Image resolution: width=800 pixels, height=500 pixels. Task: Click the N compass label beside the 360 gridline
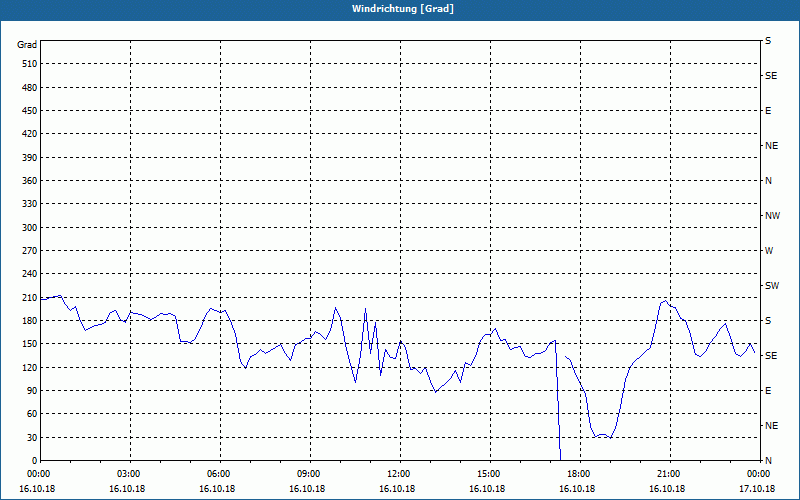[x=768, y=181]
